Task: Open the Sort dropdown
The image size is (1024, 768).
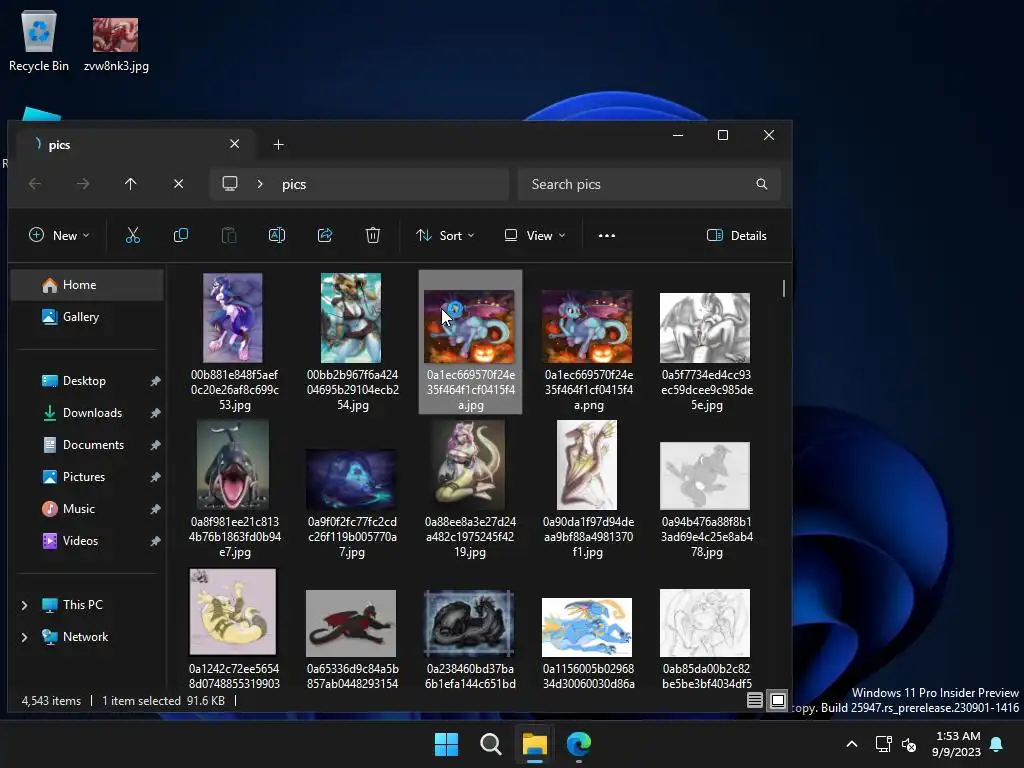Action: [445, 235]
